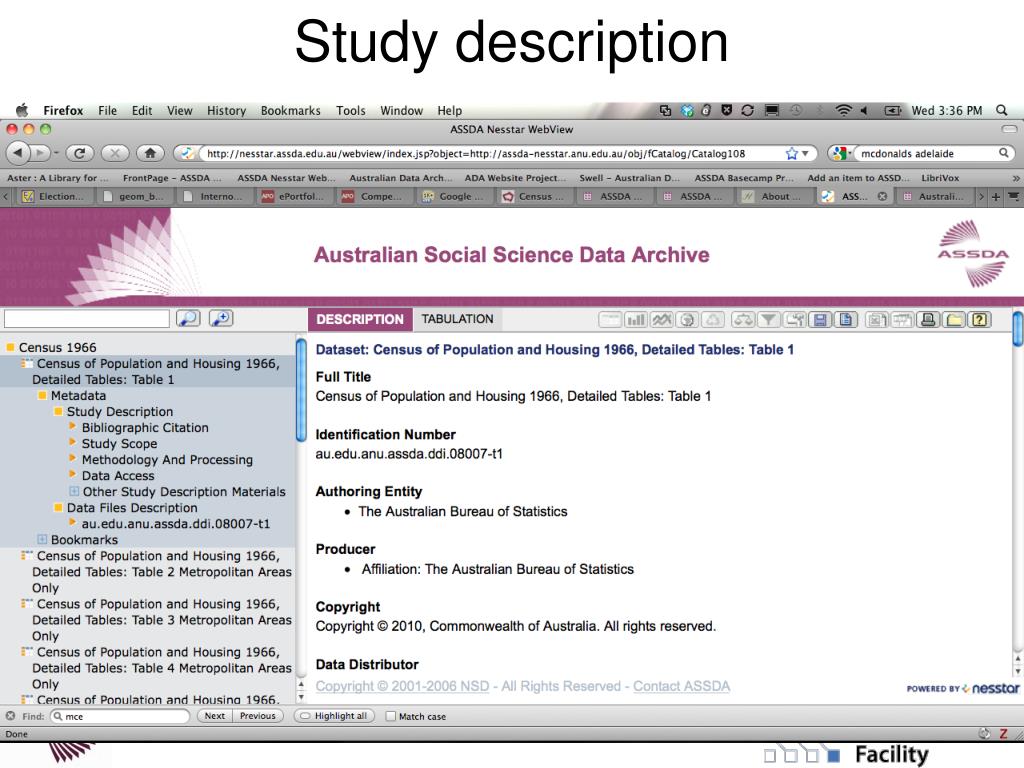This screenshot has width=1024, height=768.
Task: Click the catalog search input field
Action: click(x=87, y=319)
